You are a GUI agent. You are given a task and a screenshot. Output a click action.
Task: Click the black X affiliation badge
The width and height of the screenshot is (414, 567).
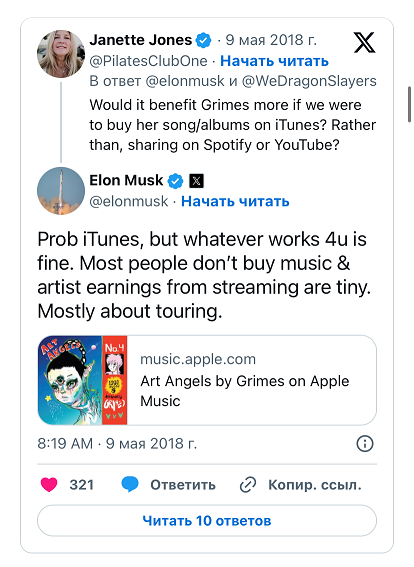pyautogui.click(x=196, y=181)
